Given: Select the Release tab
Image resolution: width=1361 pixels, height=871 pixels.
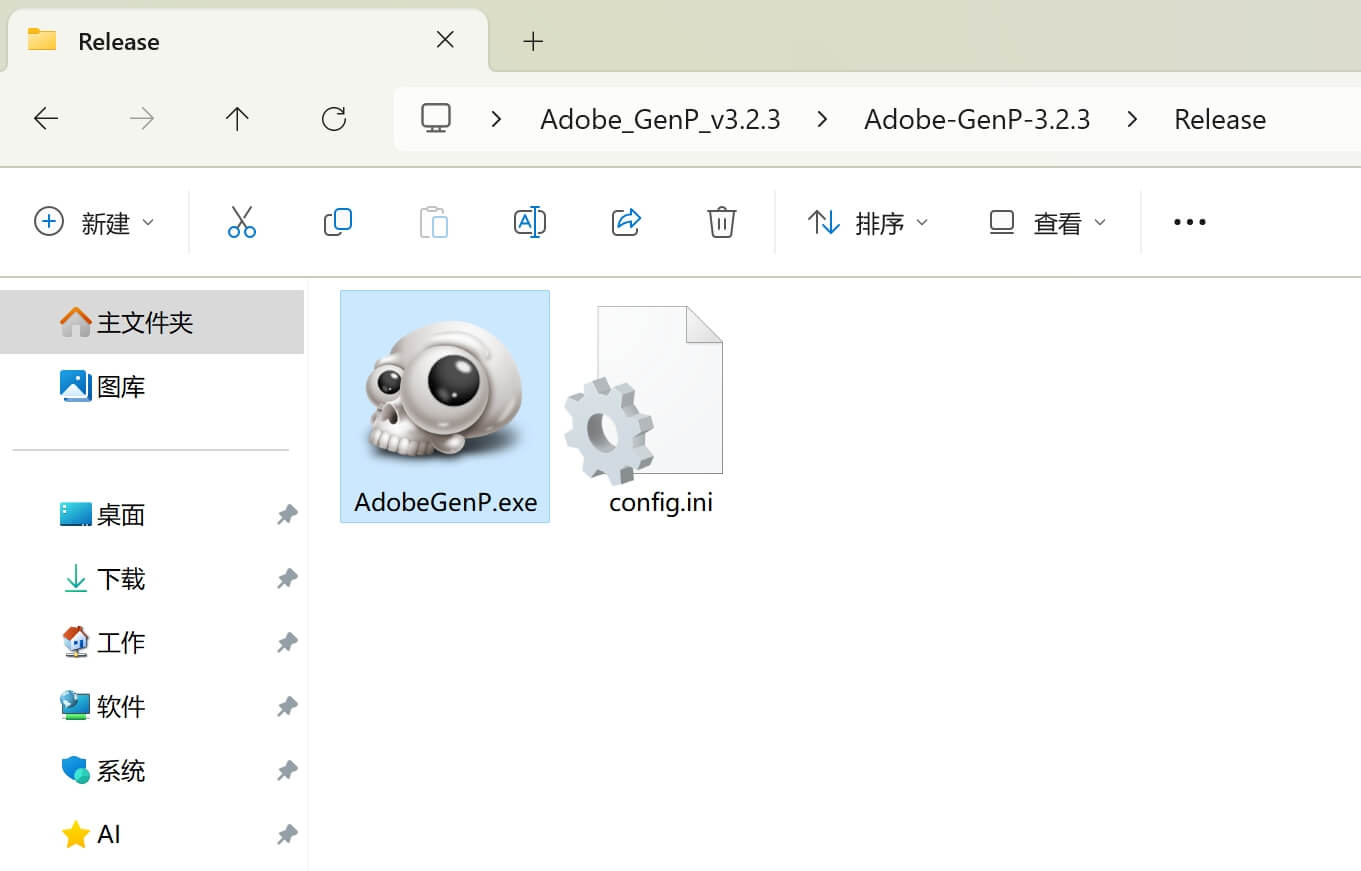Looking at the screenshot, I should 248,41.
